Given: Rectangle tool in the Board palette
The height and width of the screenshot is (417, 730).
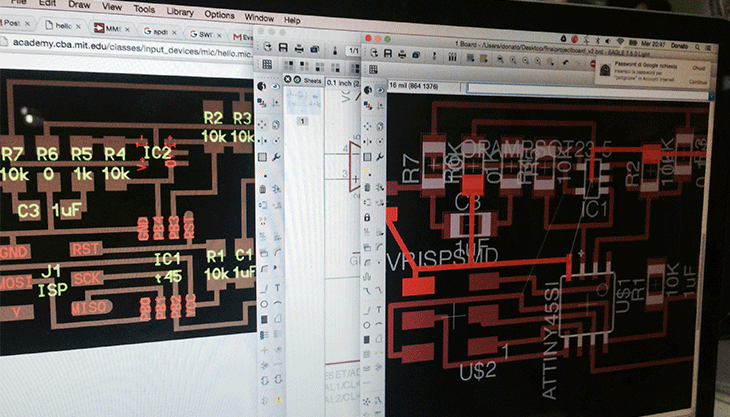Looking at the screenshot, I should click(366, 340).
